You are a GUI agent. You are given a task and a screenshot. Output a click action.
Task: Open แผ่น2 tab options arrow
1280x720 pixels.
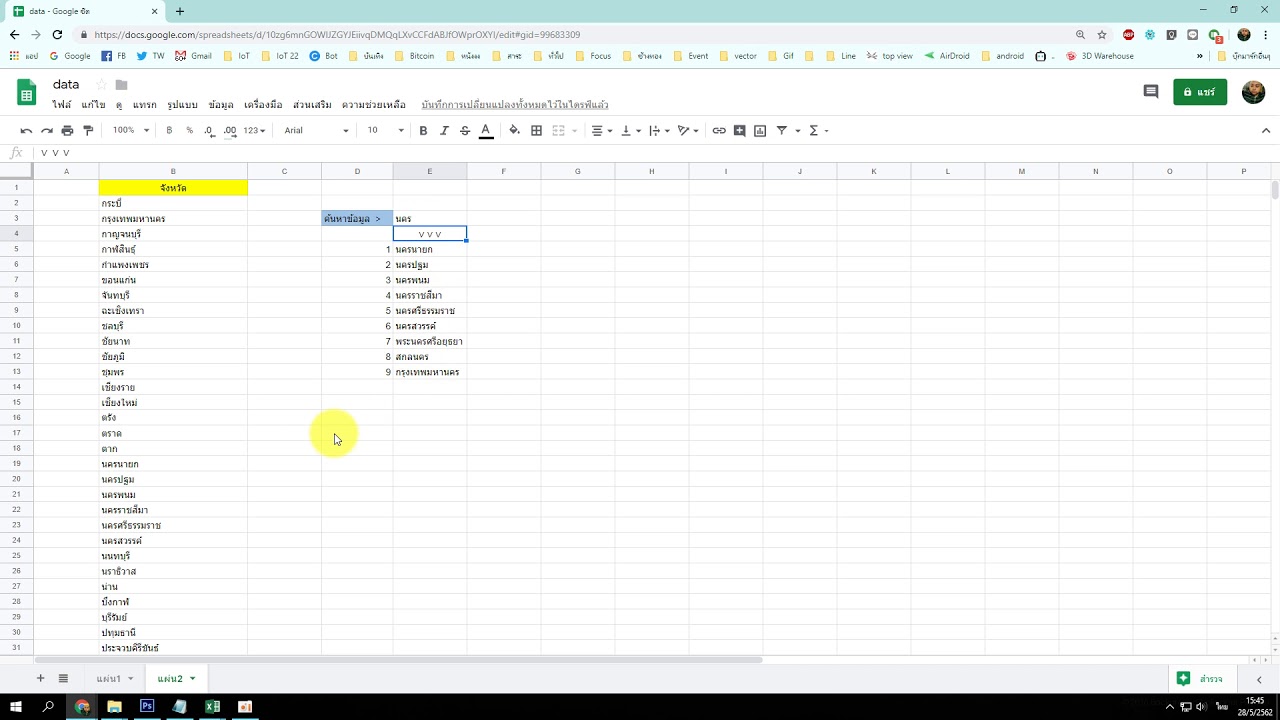coord(193,679)
